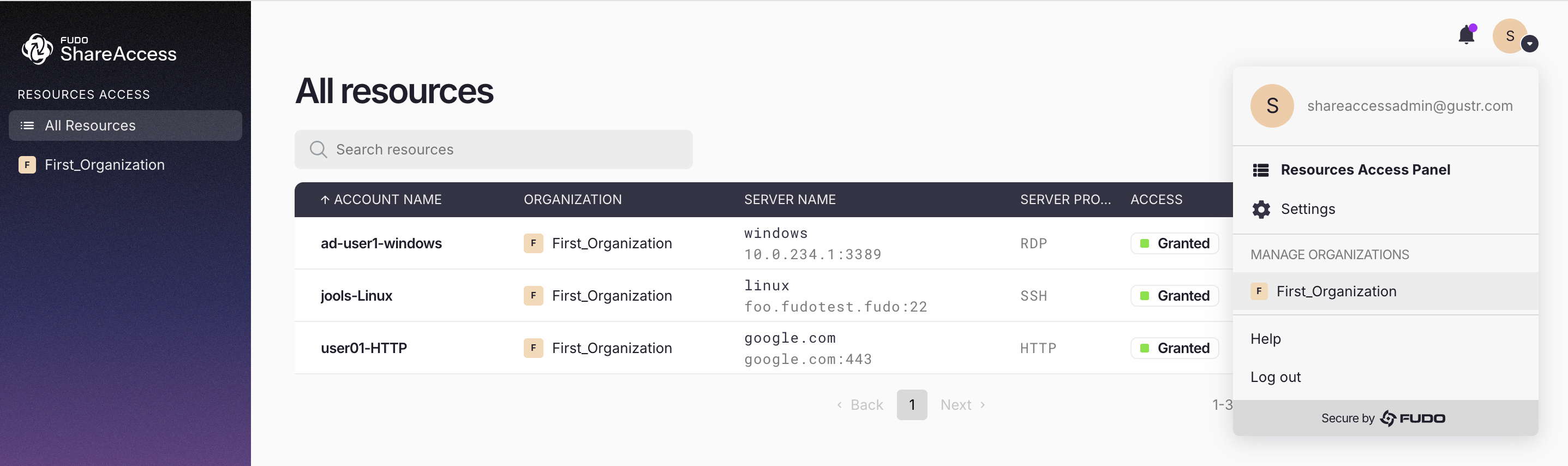Click the Fudo logo in menu footer

1412,419
